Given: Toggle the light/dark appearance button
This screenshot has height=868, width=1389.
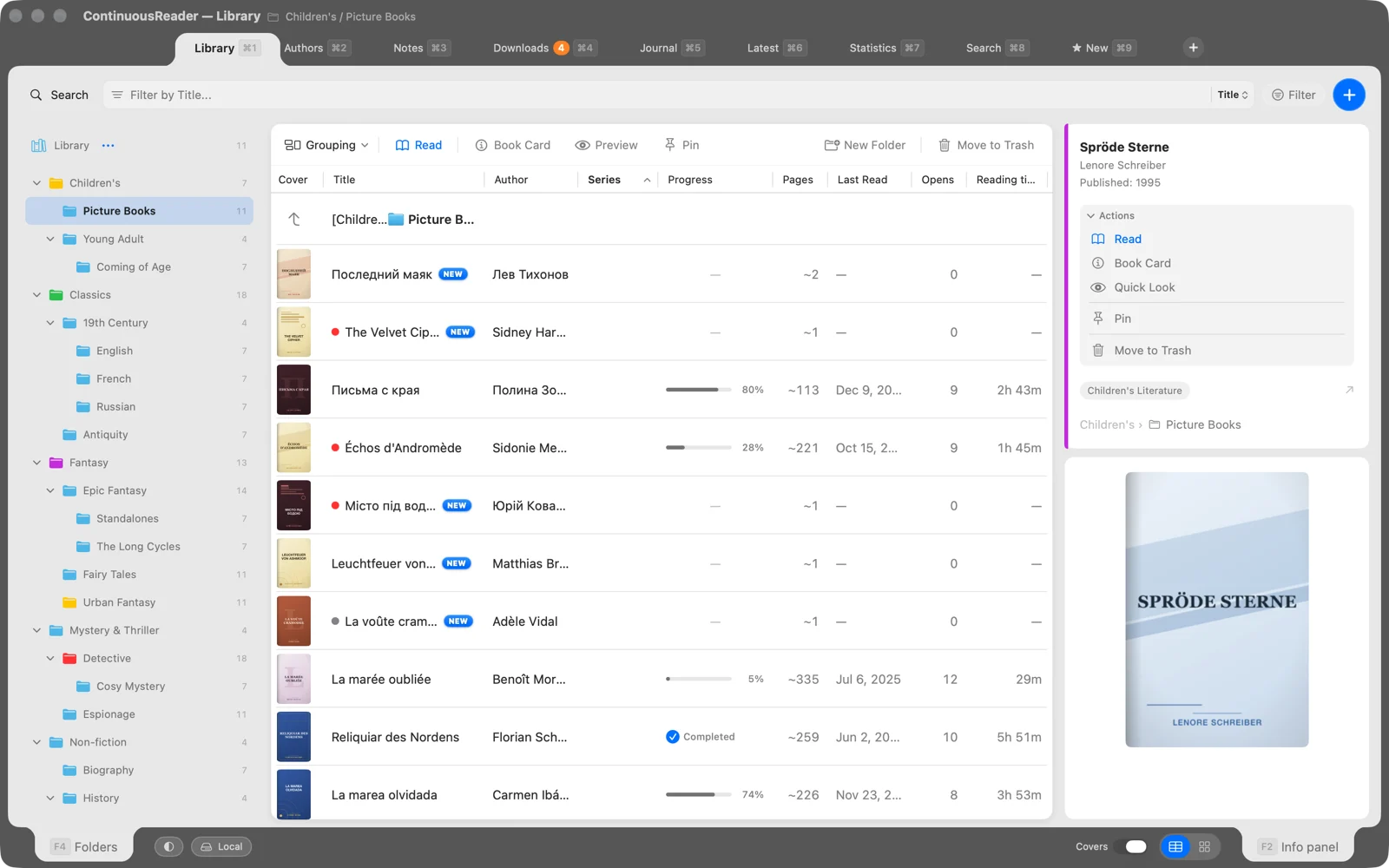Looking at the screenshot, I should click(x=168, y=846).
